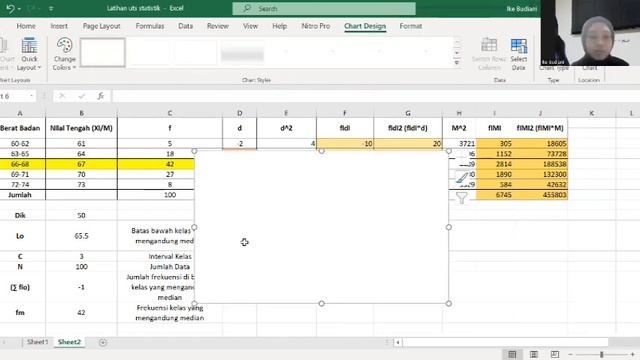Click the Chart Styles paintbrush button
Viewport: 640px width, 360px height.
[462, 177]
